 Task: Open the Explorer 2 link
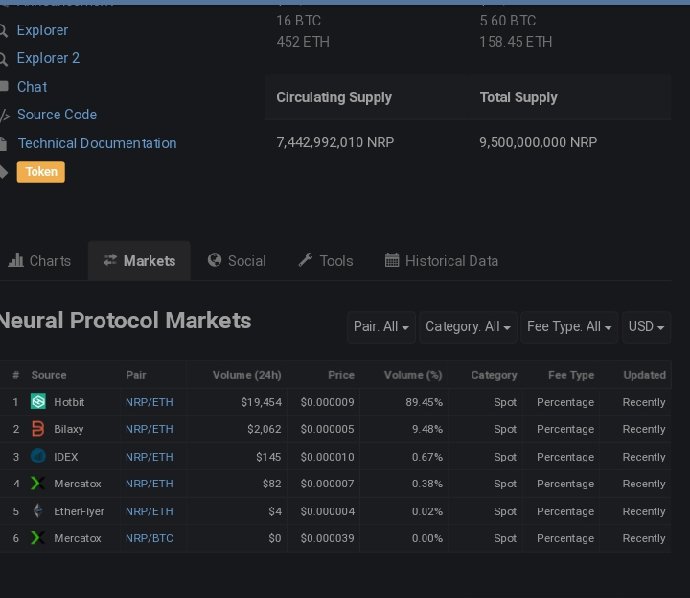pyautogui.click(x=48, y=58)
